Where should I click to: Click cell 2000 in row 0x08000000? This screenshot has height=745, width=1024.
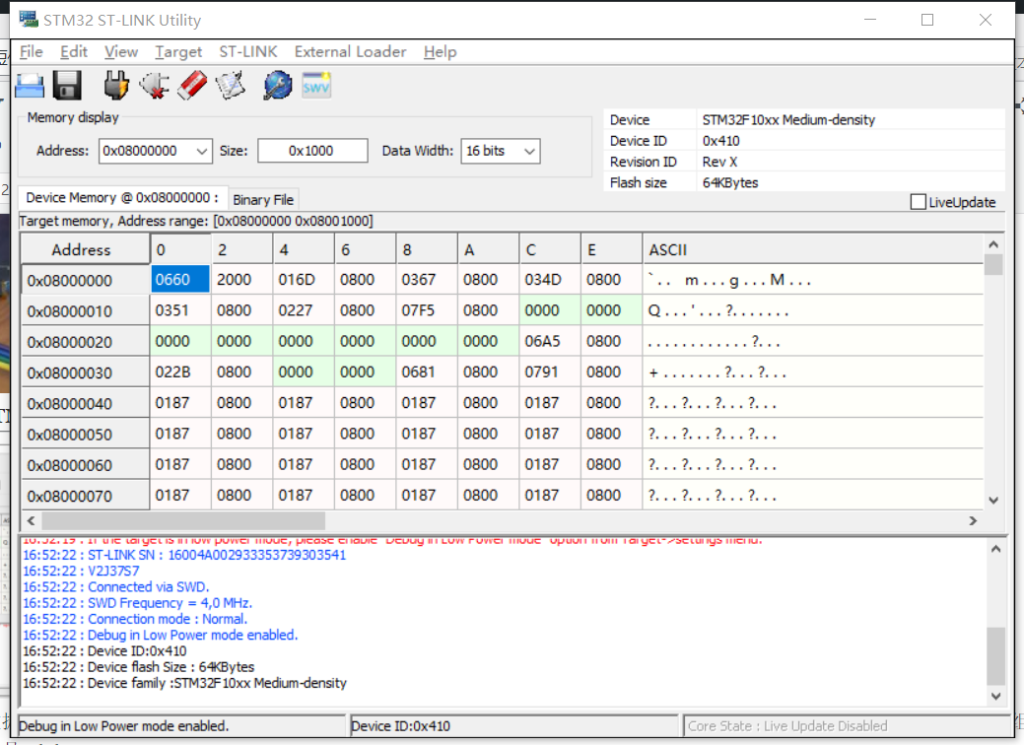[x=242, y=279]
